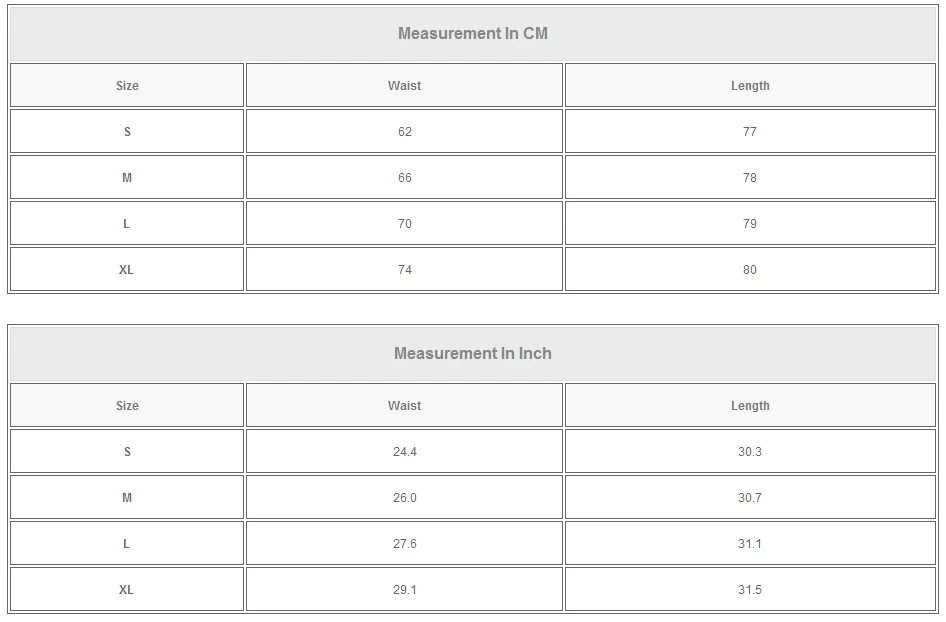The height and width of the screenshot is (622, 946).
Task: Click the "Measurement In Inch" table title
Action: [x=473, y=353]
